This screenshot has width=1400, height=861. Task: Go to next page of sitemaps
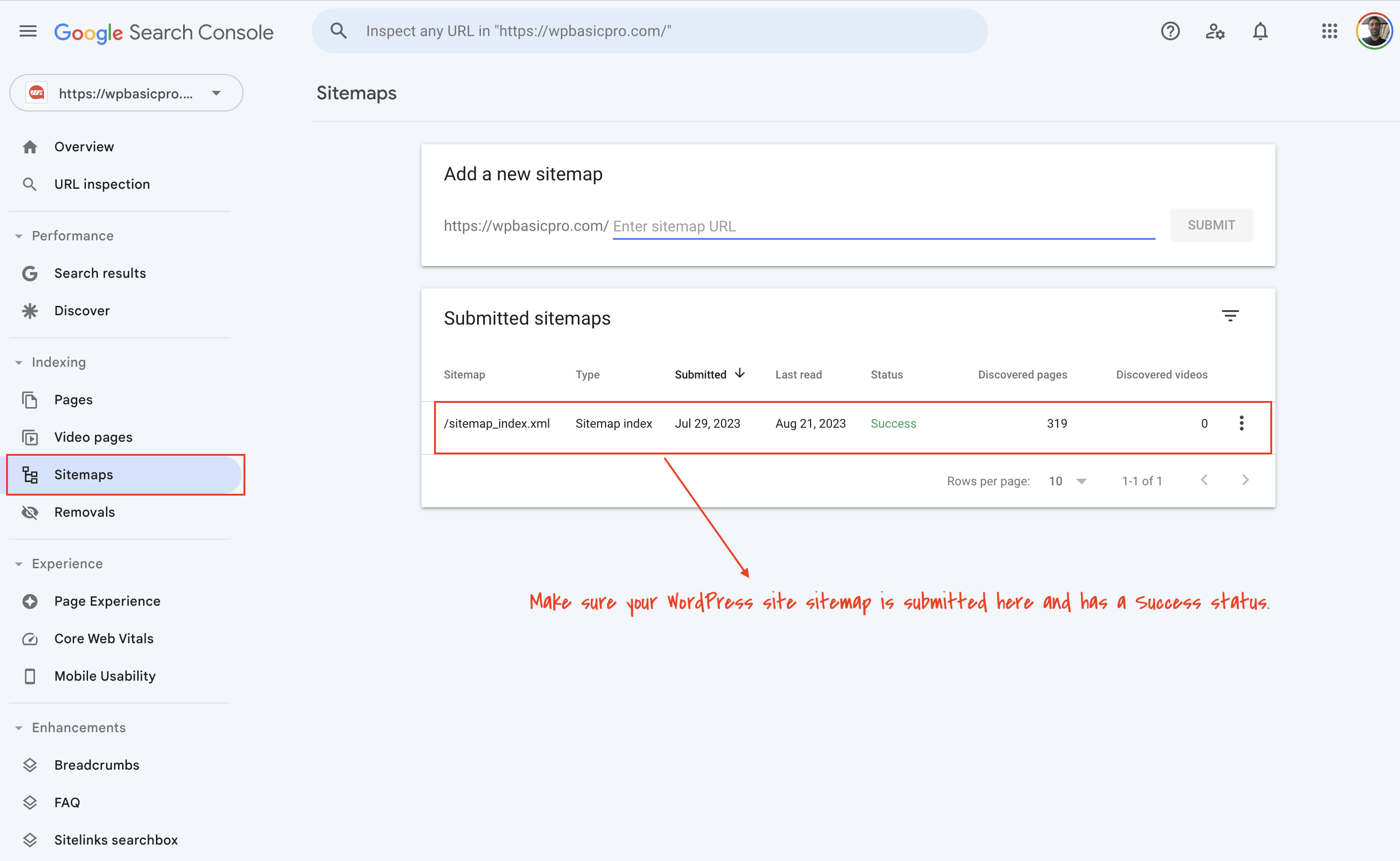coord(1245,480)
